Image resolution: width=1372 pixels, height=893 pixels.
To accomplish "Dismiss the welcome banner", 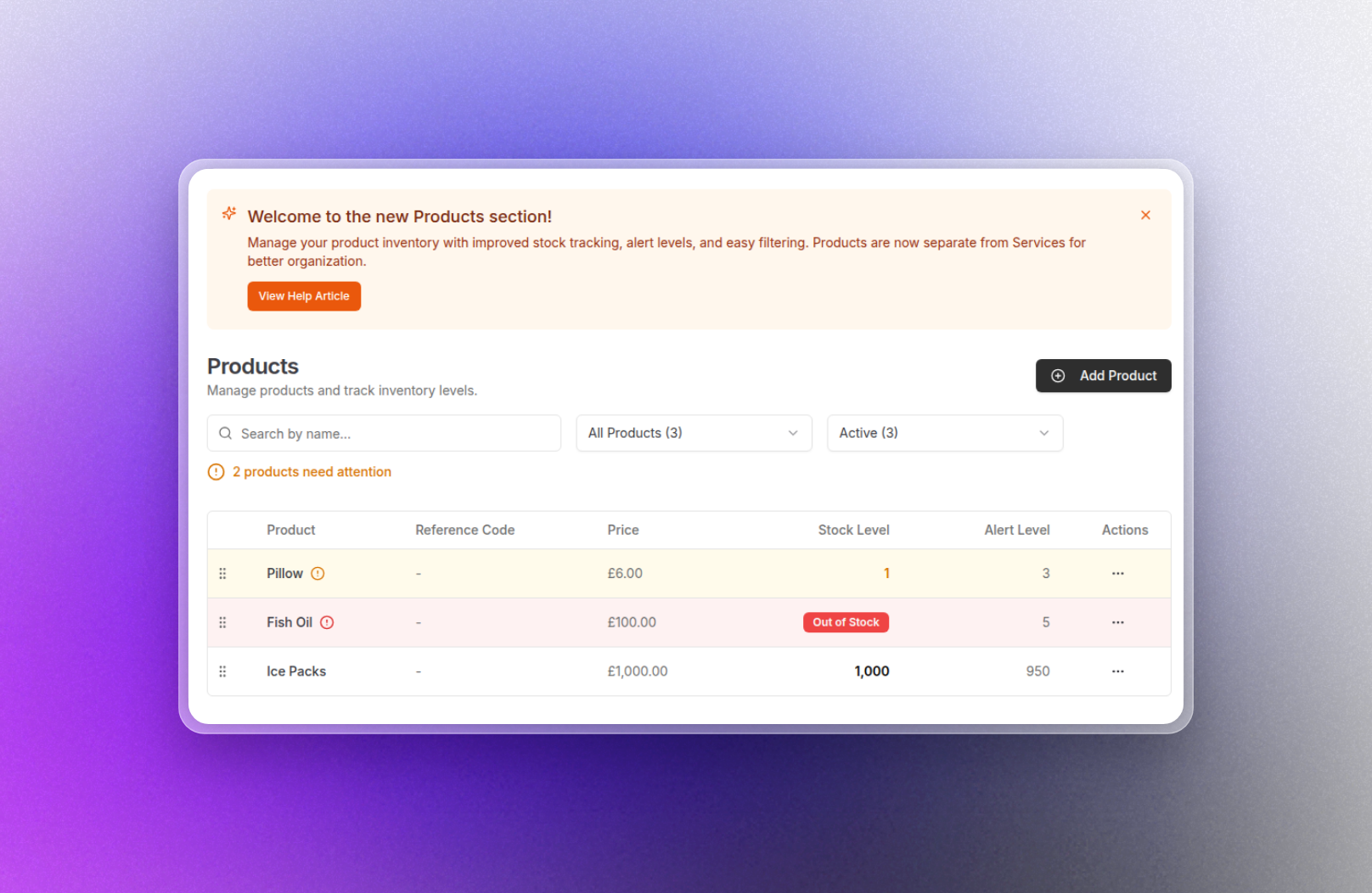I will [1145, 215].
